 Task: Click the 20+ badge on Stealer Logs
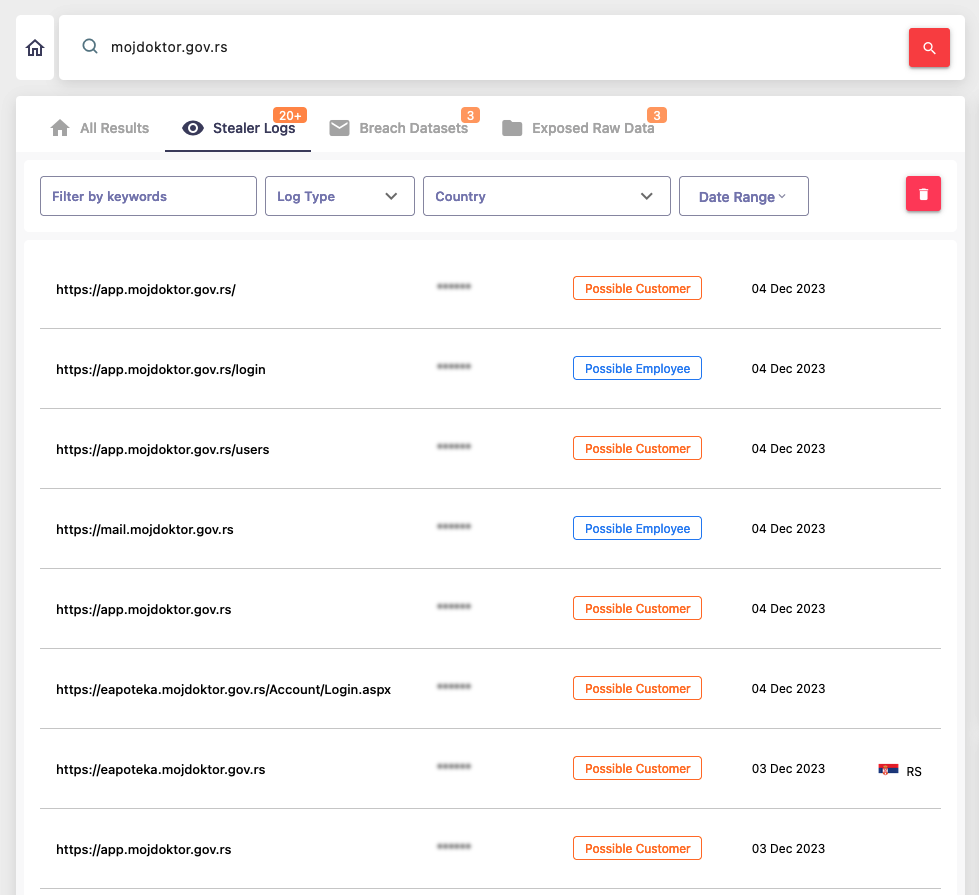(x=290, y=116)
